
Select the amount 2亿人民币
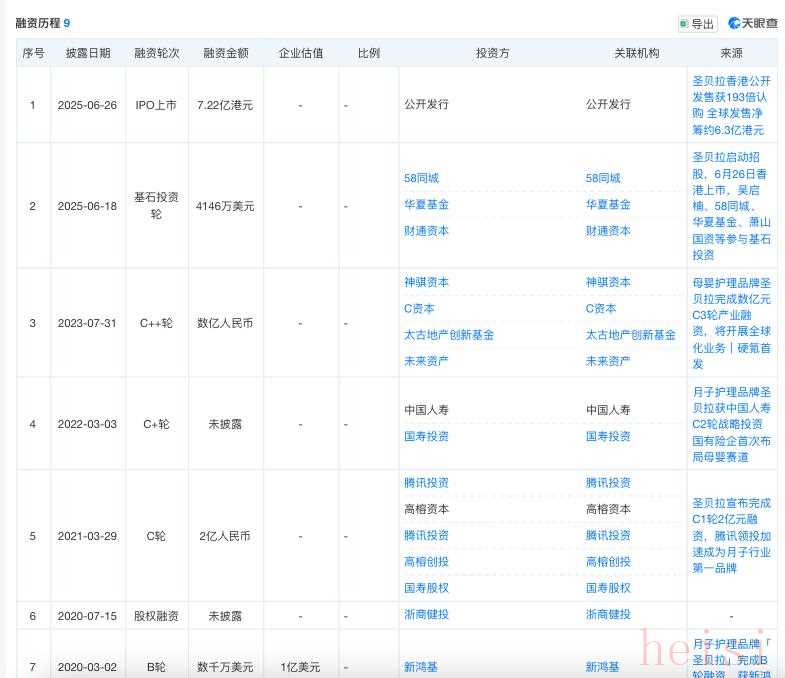(x=225, y=536)
